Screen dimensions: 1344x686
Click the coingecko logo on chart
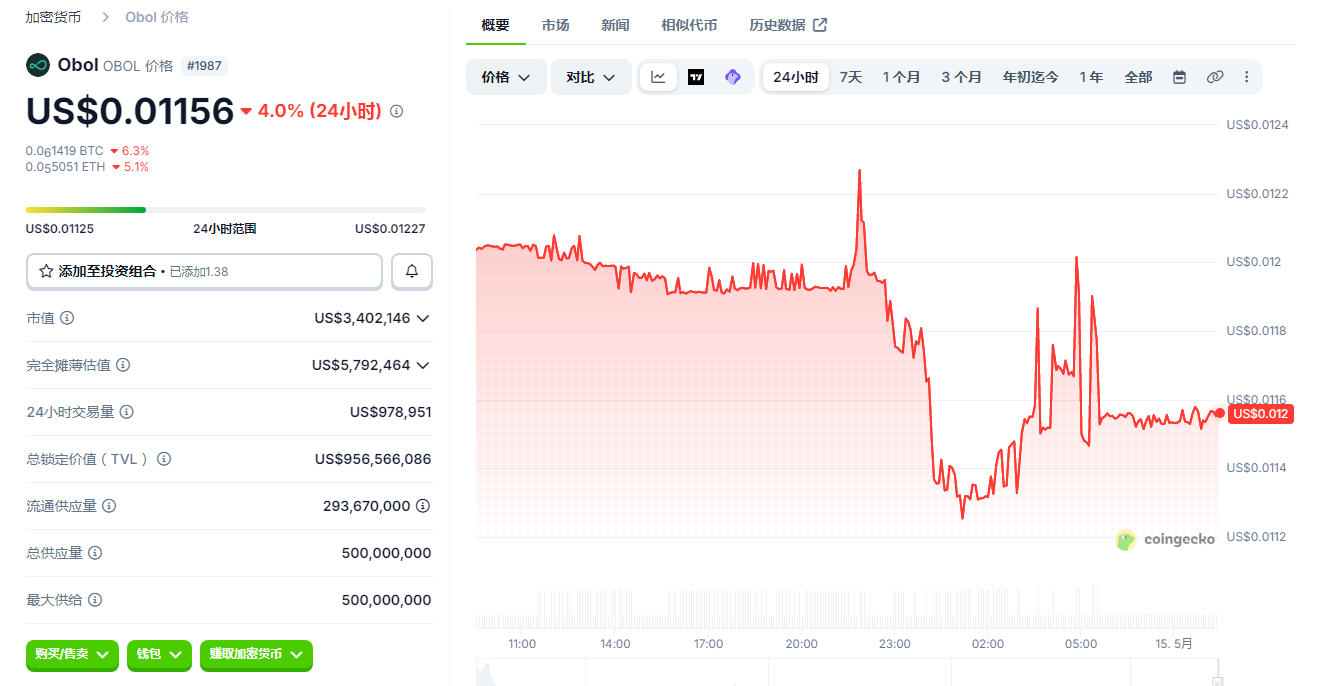(1166, 540)
